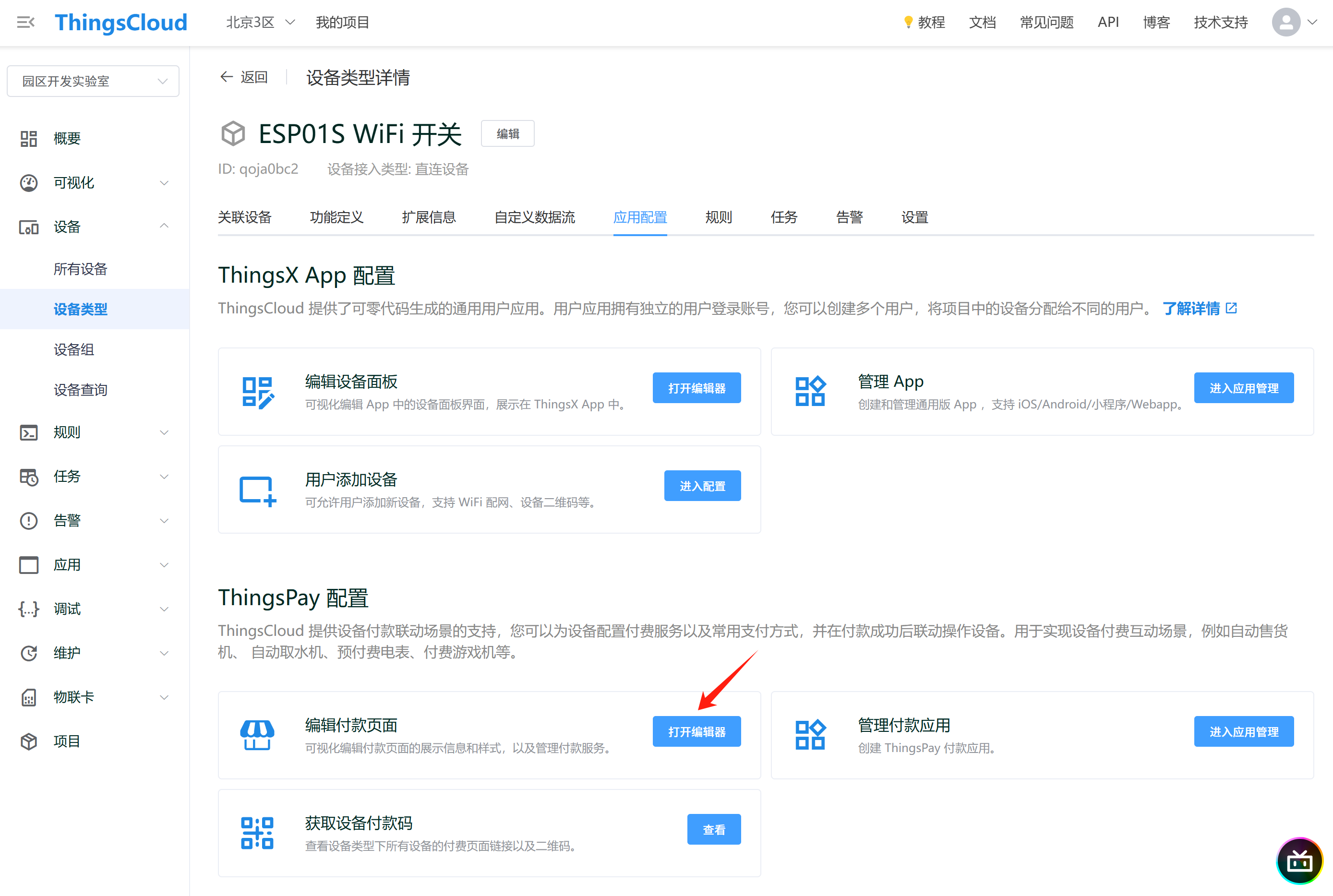Viewport: 1333px width, 896px height.
Task: Click the 告警 alert icon in the sidebar
Action: tap(29, 521)
